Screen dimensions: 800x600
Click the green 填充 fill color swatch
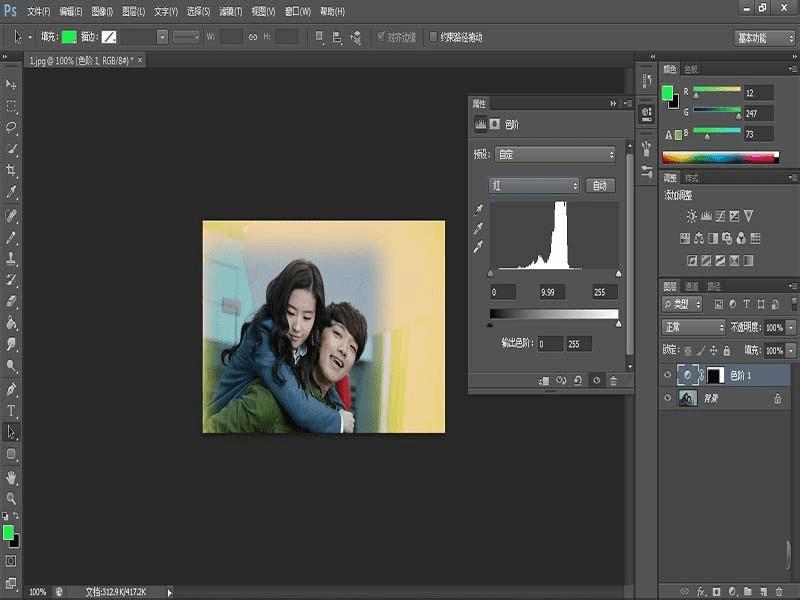[69, 37]
